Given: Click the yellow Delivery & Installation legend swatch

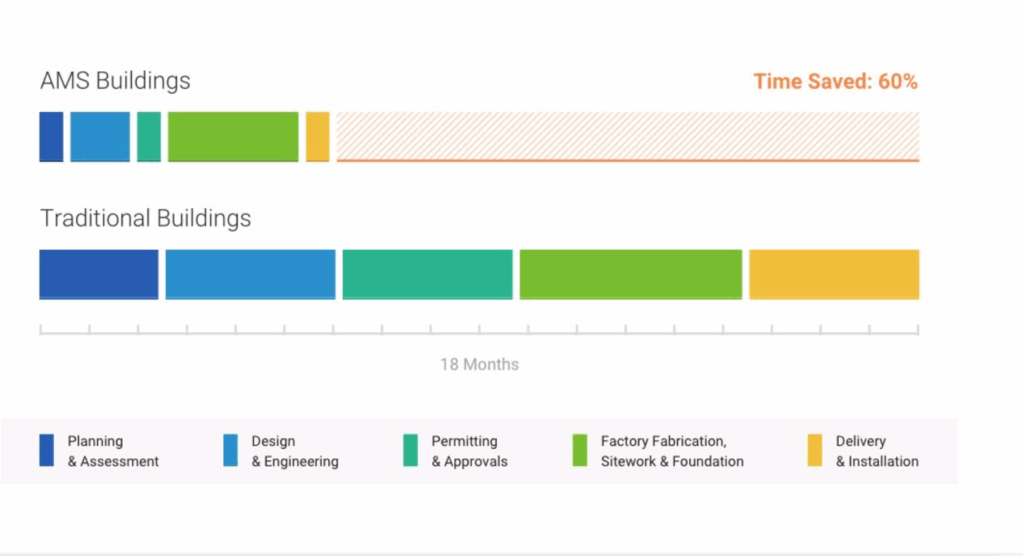Looking at the screenshot, I should coord(815,451).
